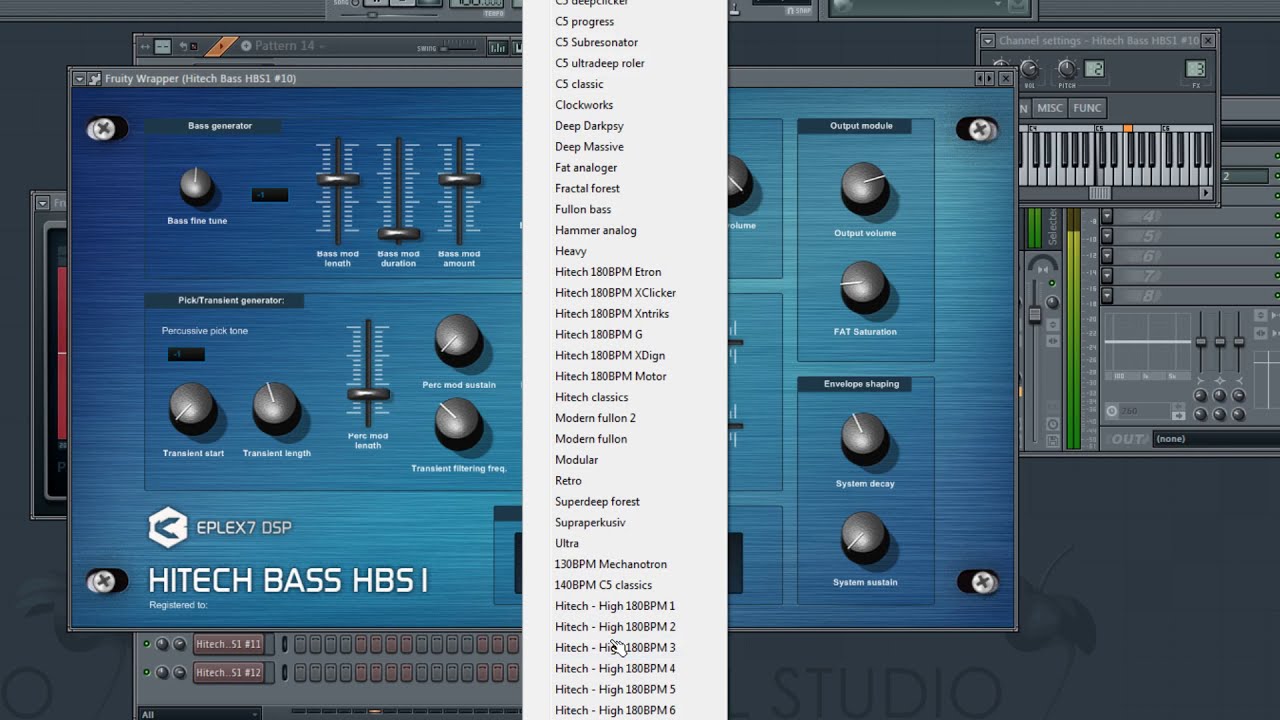Select previous preset arrow in Fruity Wrapper

click(980, 78)
